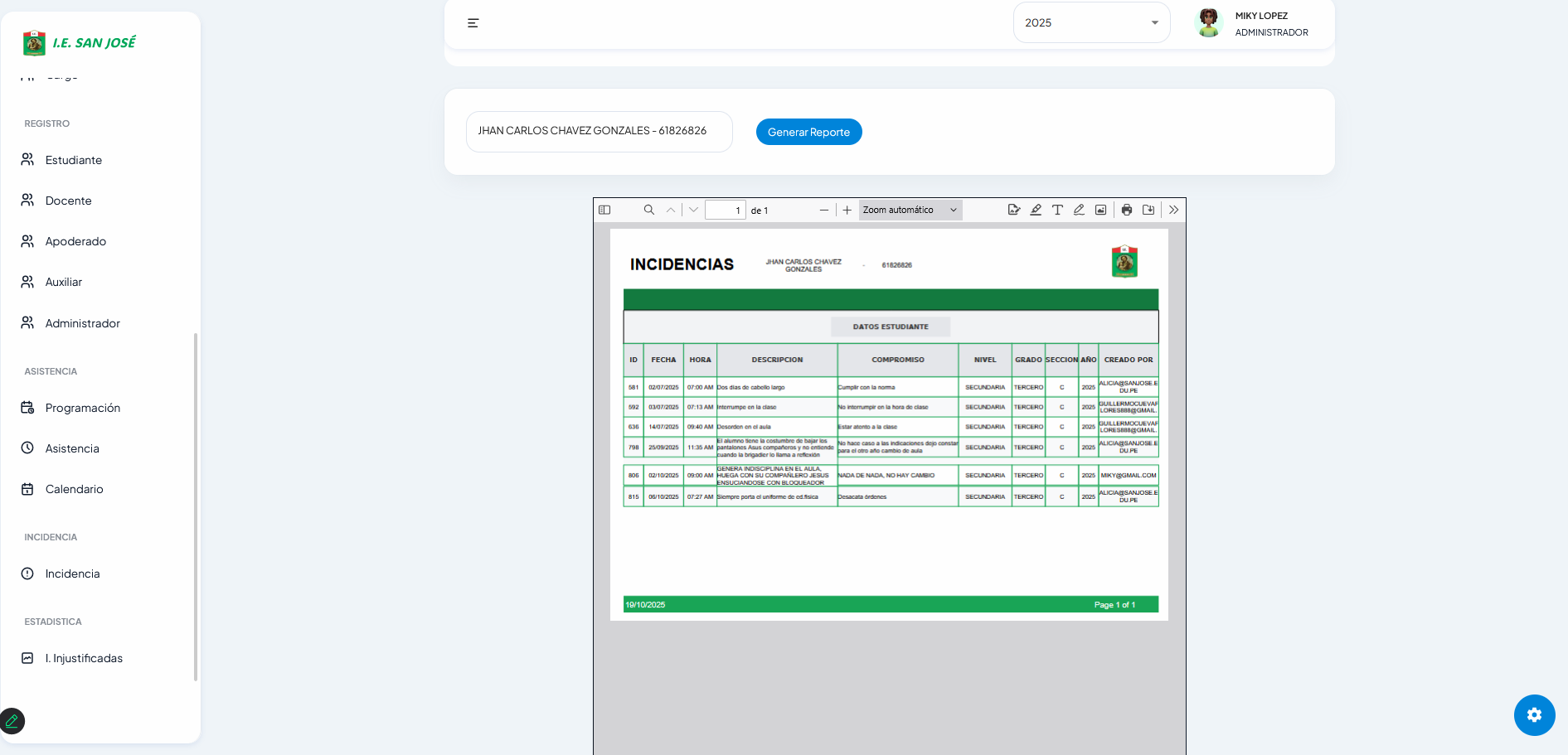Image resolution: width=1568 pixels, height=755 pixels.
Task: Open the Calendario sidebar link
Action: pos(74,489)
